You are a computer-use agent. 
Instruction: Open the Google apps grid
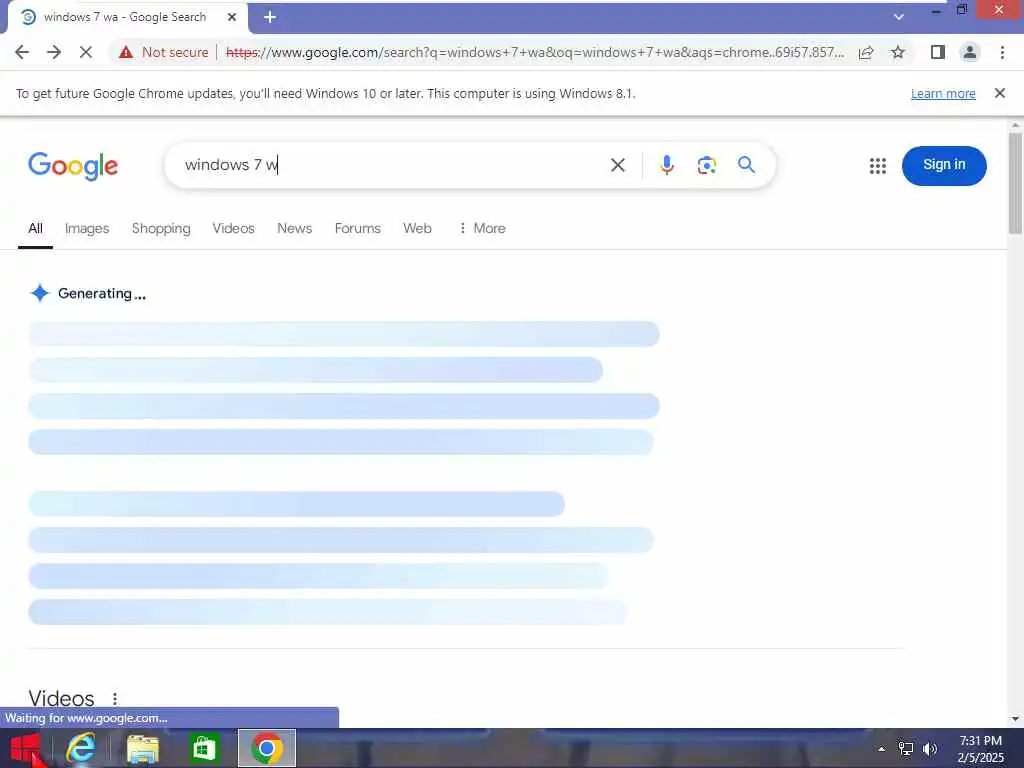[878, 166]
